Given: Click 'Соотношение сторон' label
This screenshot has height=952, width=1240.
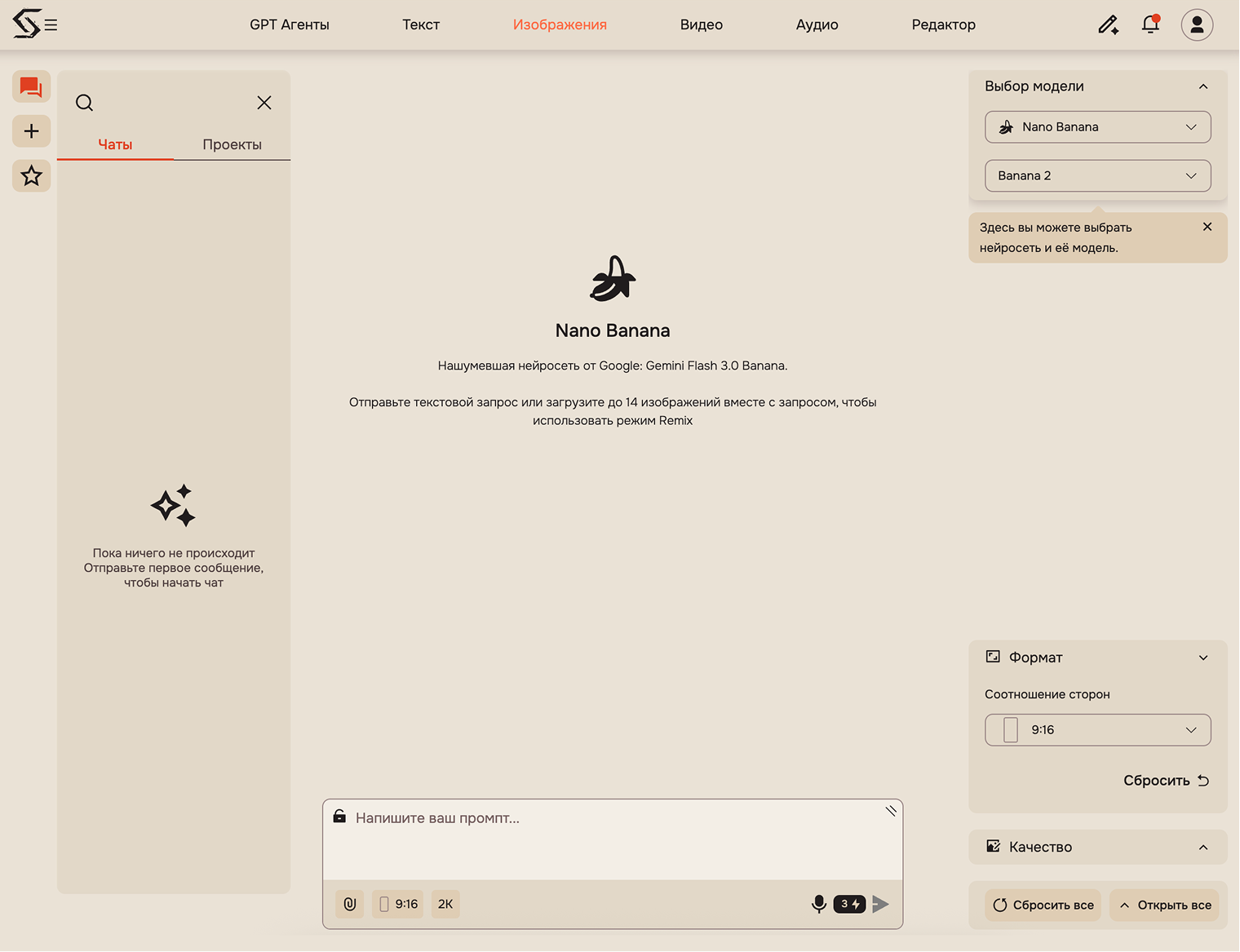Looking at the screenshot, I should 1047,694.
